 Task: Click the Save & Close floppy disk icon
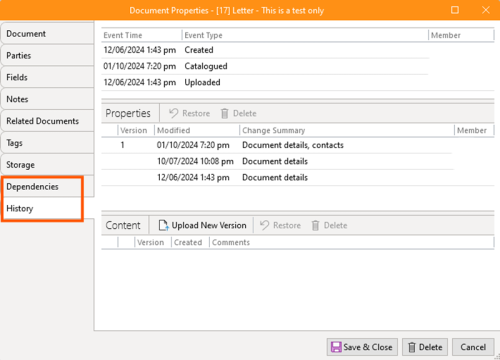[x=336, y=347]
